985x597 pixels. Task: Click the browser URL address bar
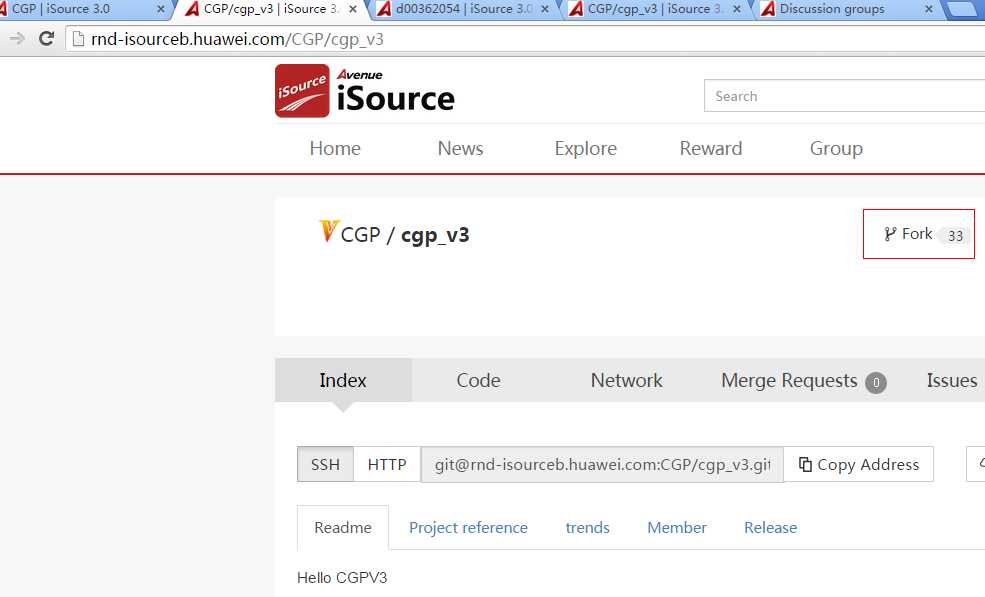pyautogui.click(x=525, y=39)
